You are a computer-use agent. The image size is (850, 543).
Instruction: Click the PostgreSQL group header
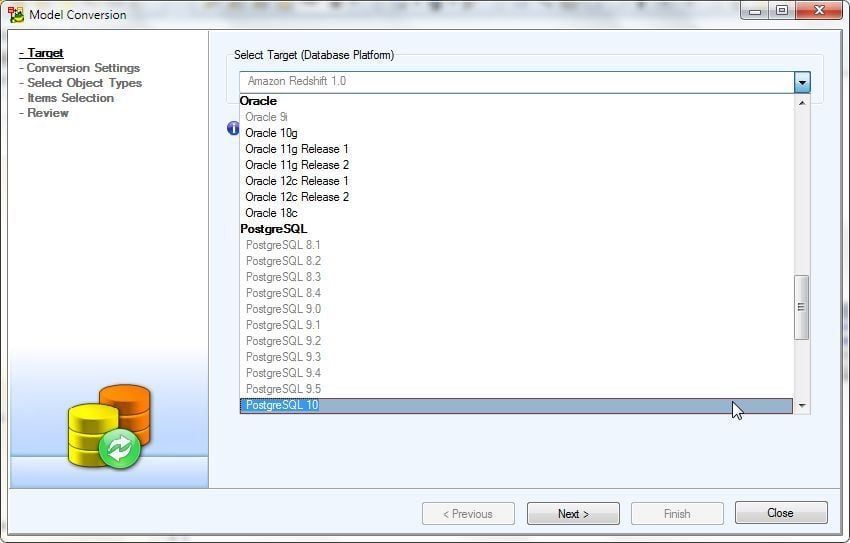pyautogui.click(x=273, y=229)
